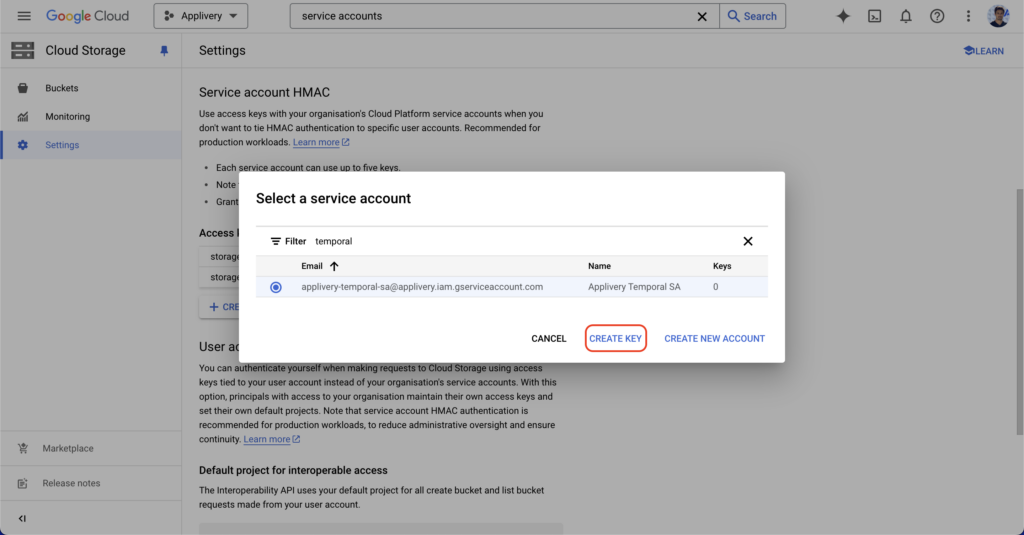This screenshot has width=1024, height=535.
Task: Open the three-dot more options menu
Action: [968, 16]
